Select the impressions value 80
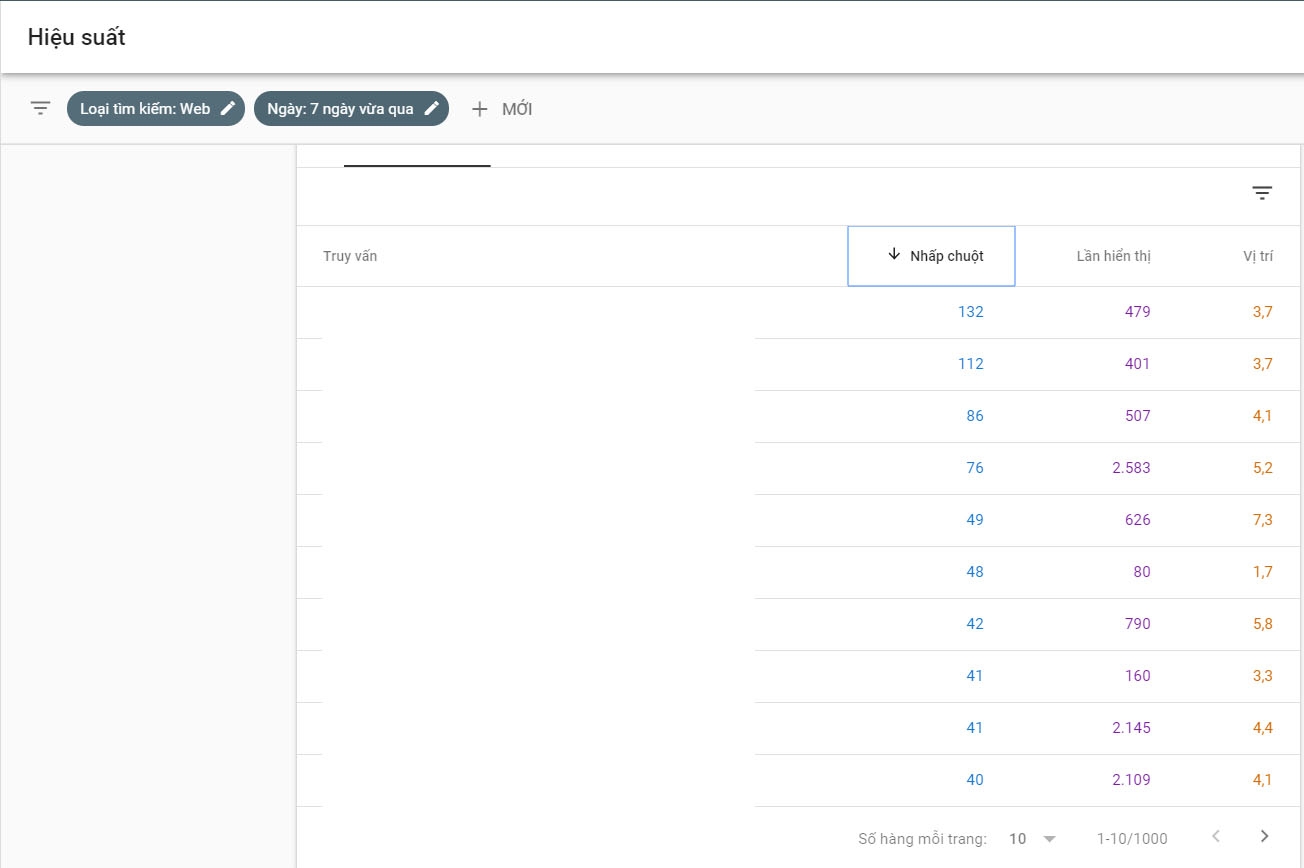The image size is (1304, 868). tap(1142, 572)
